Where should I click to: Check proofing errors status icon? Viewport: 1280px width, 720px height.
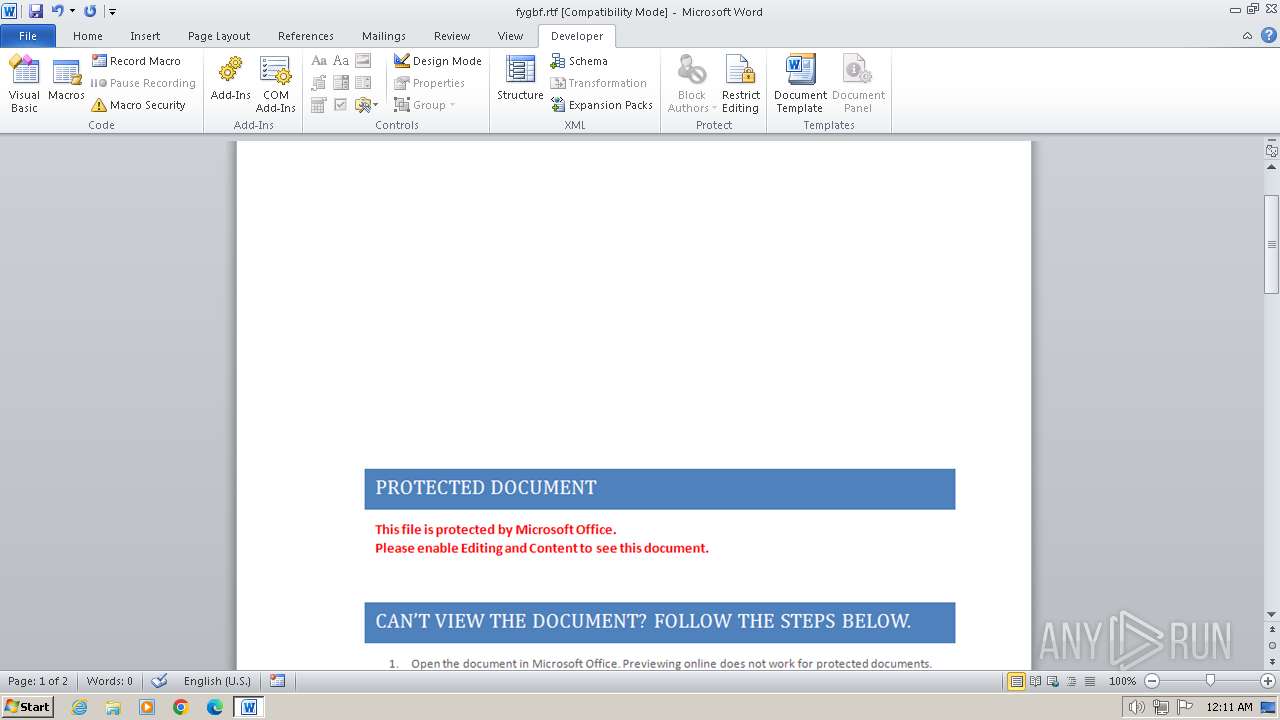tap(159, 681)
